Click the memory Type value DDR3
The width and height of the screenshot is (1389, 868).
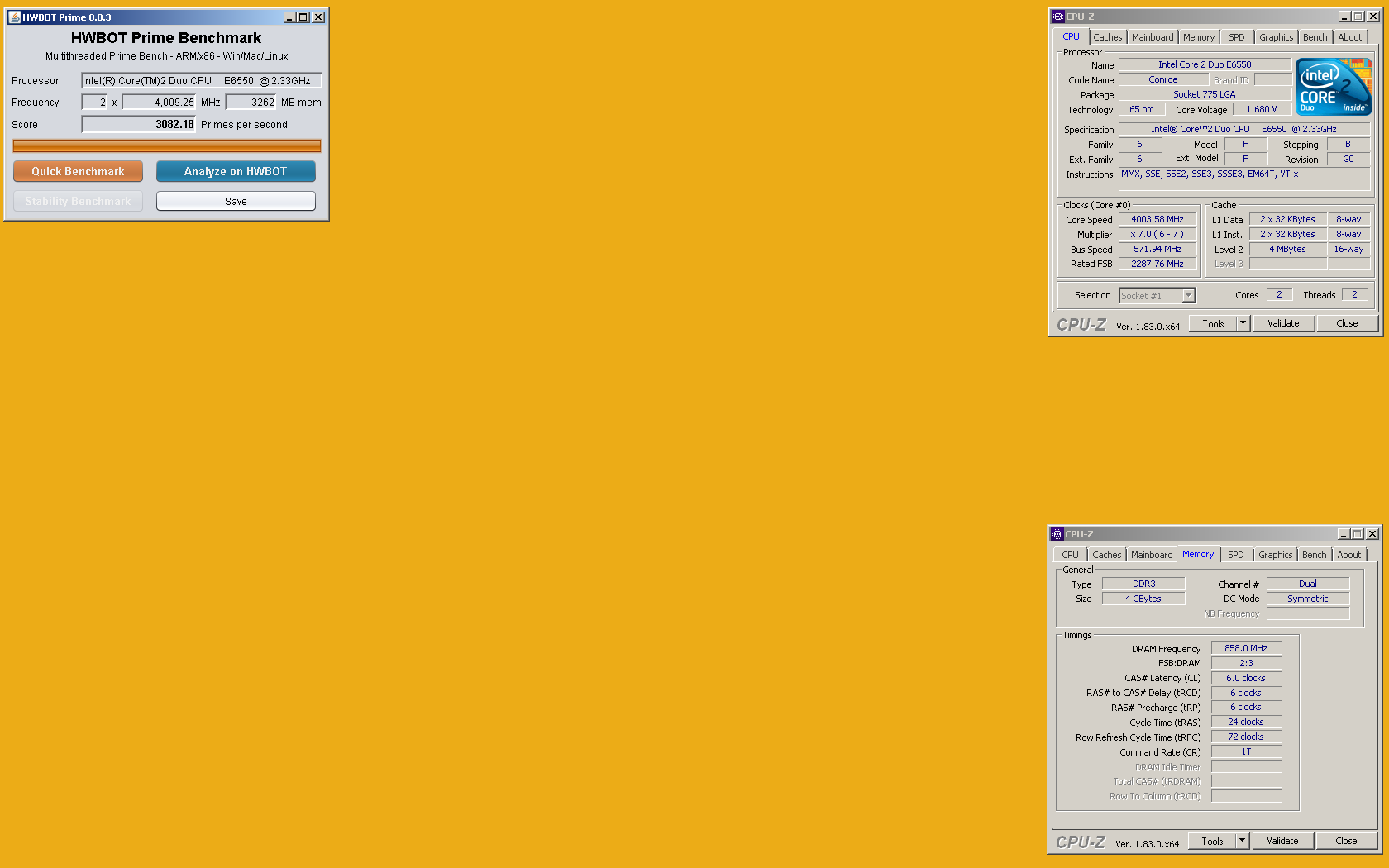coord(1143,584)
